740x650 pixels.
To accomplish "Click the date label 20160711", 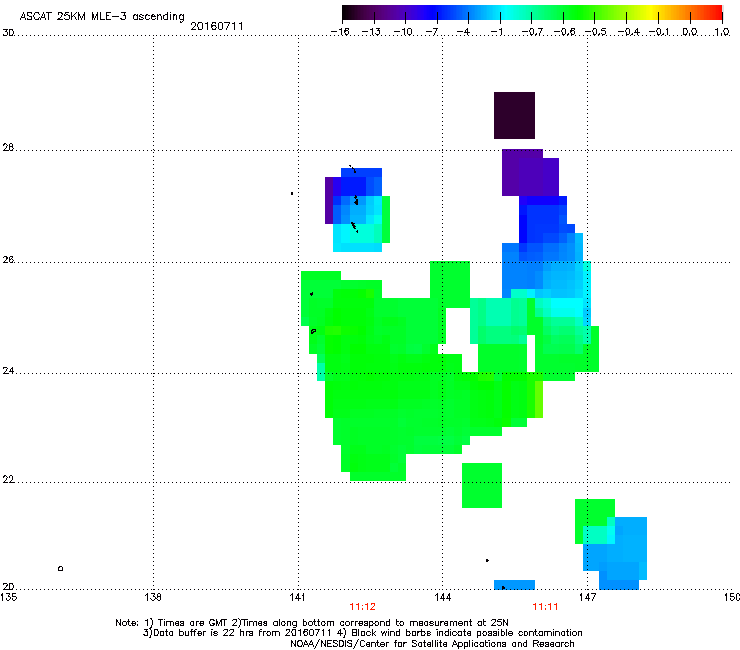I will (x=217, y=26).
